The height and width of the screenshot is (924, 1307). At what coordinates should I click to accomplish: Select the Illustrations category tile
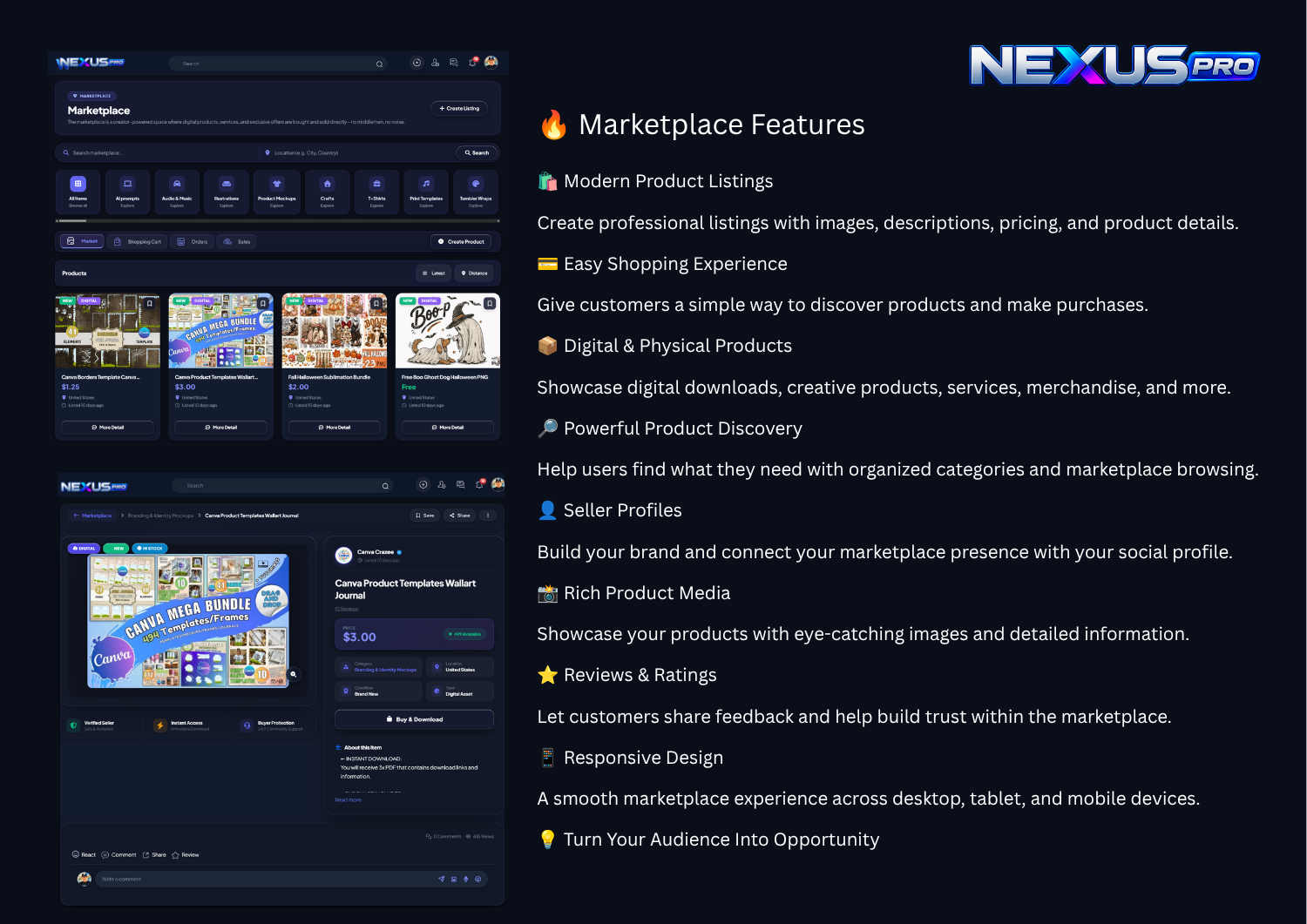227,192
